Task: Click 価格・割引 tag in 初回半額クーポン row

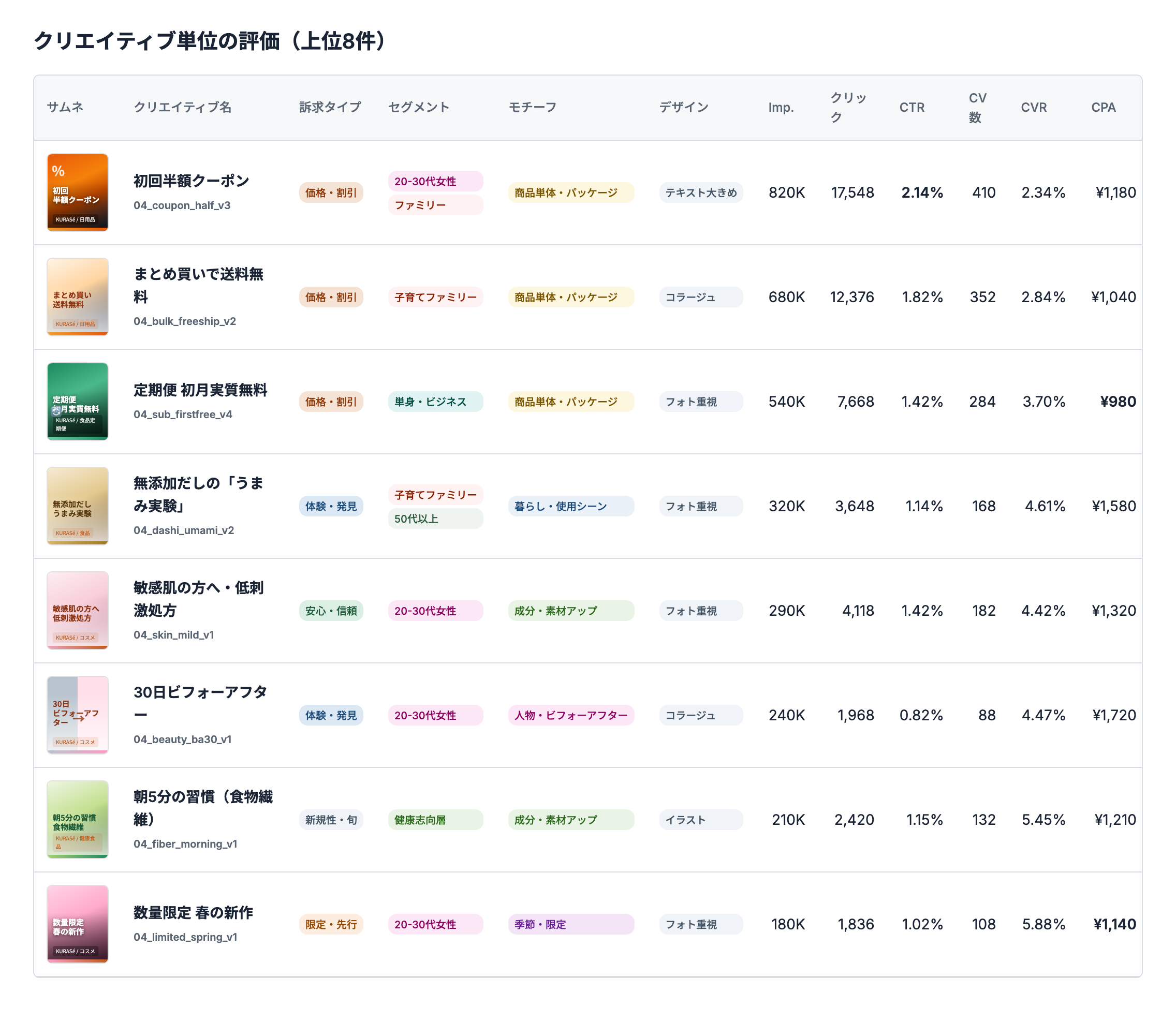Action: pyautogui.click(x=331, y=193)
